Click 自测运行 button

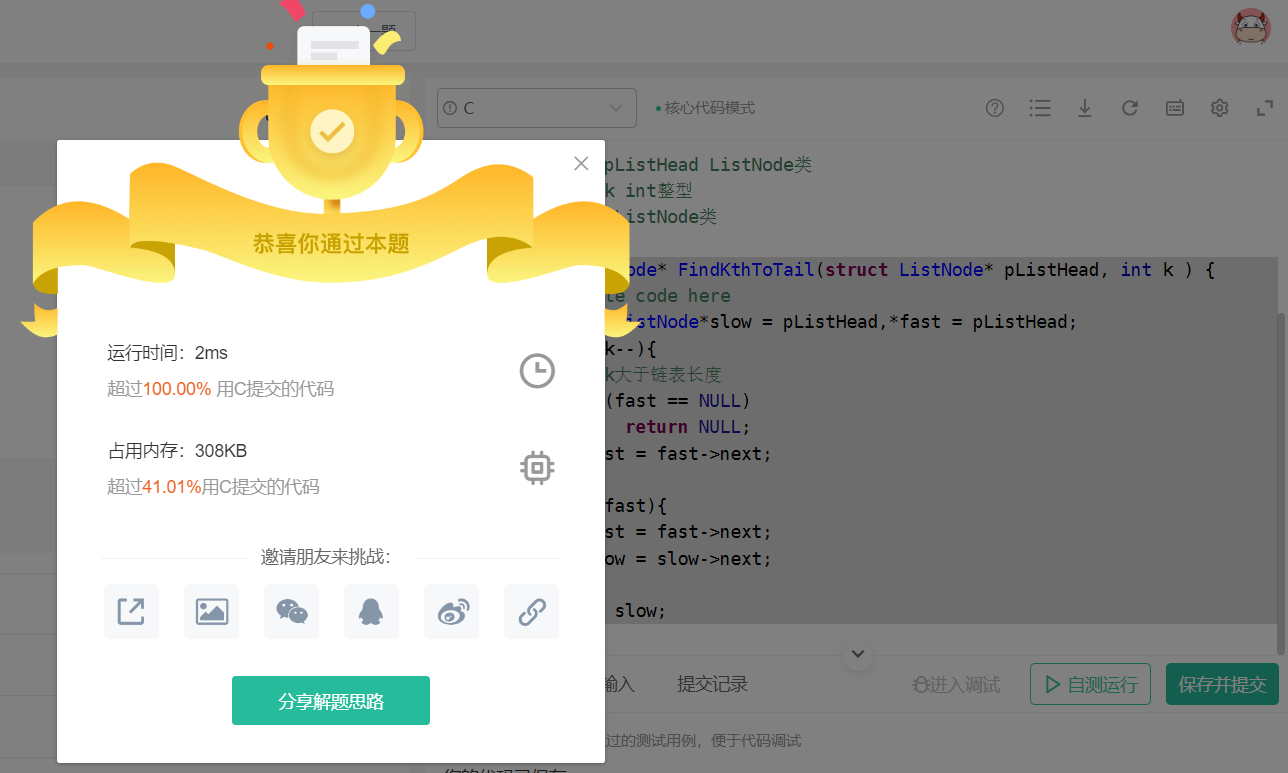(x=1090, y=685)
